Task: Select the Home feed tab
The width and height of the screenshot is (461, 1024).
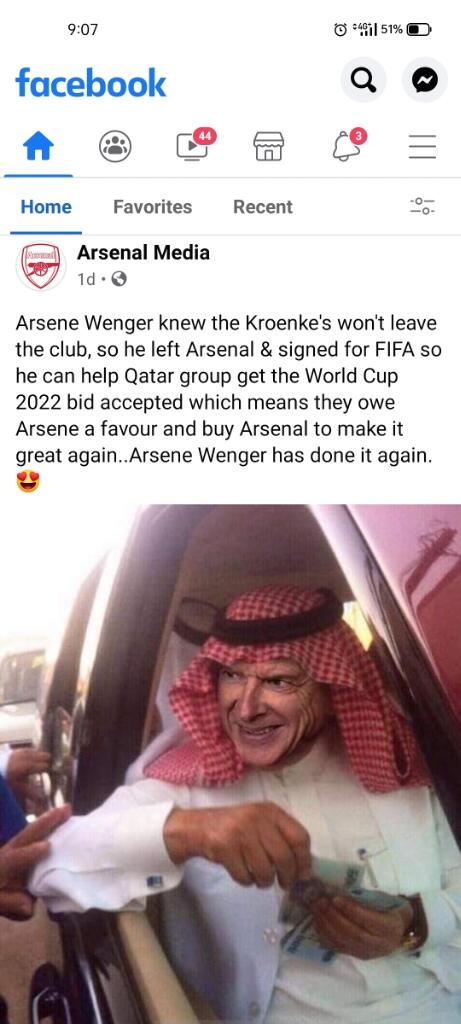Action: 46,207
